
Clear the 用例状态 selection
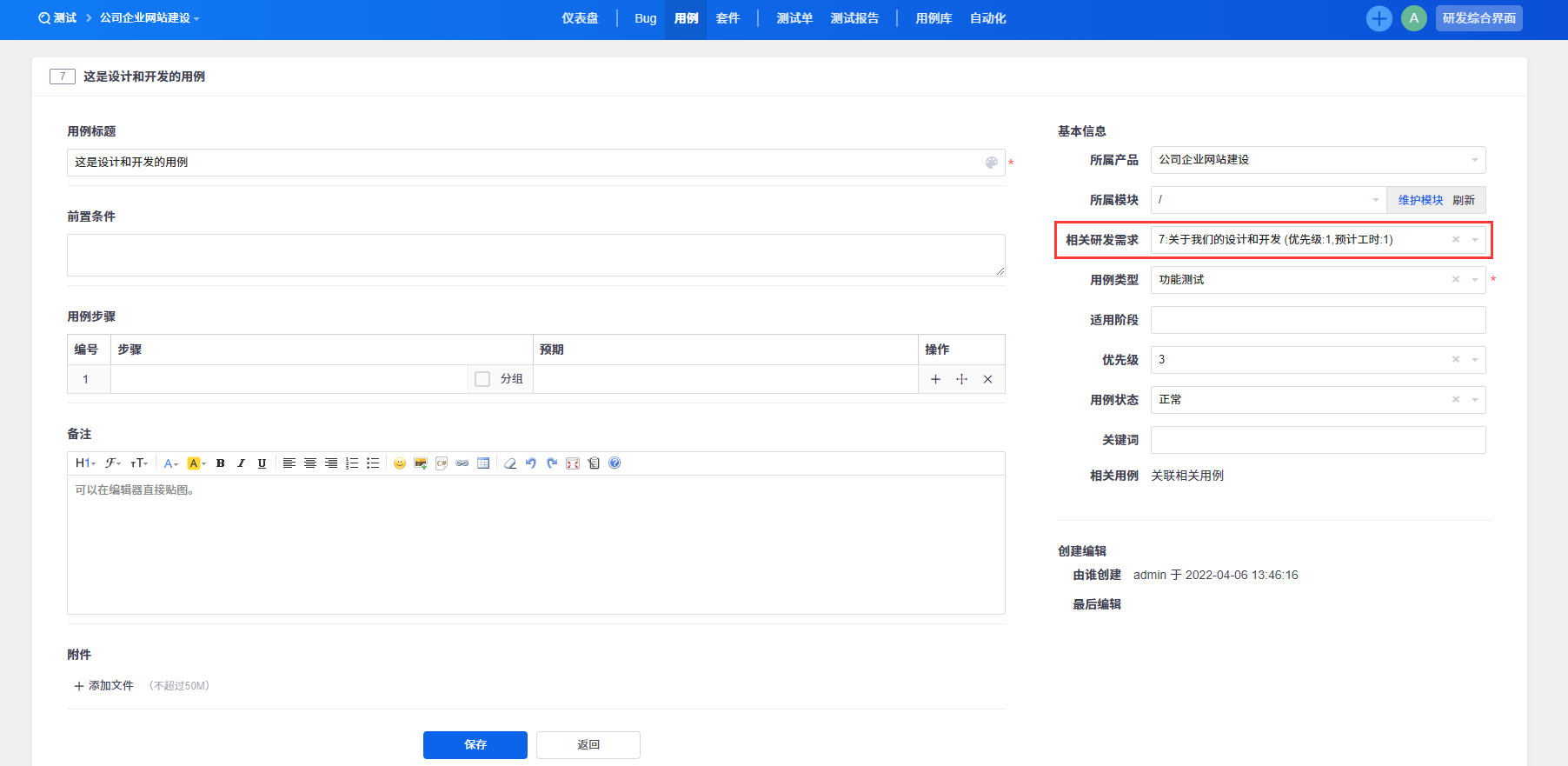pyautogui.click(x=1456, y=400)
